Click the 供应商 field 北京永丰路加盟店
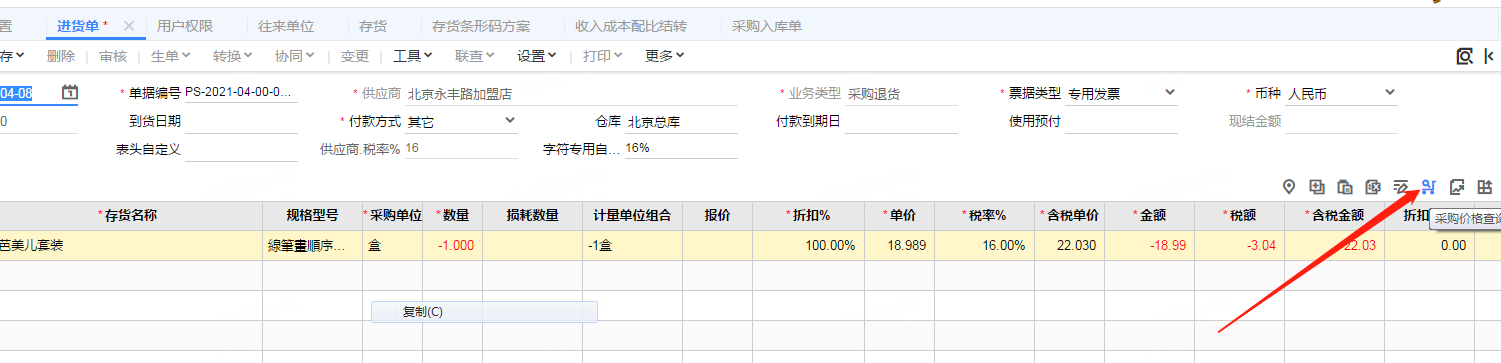The width and height of the screenshot is (1501, 363). (572, 94)
